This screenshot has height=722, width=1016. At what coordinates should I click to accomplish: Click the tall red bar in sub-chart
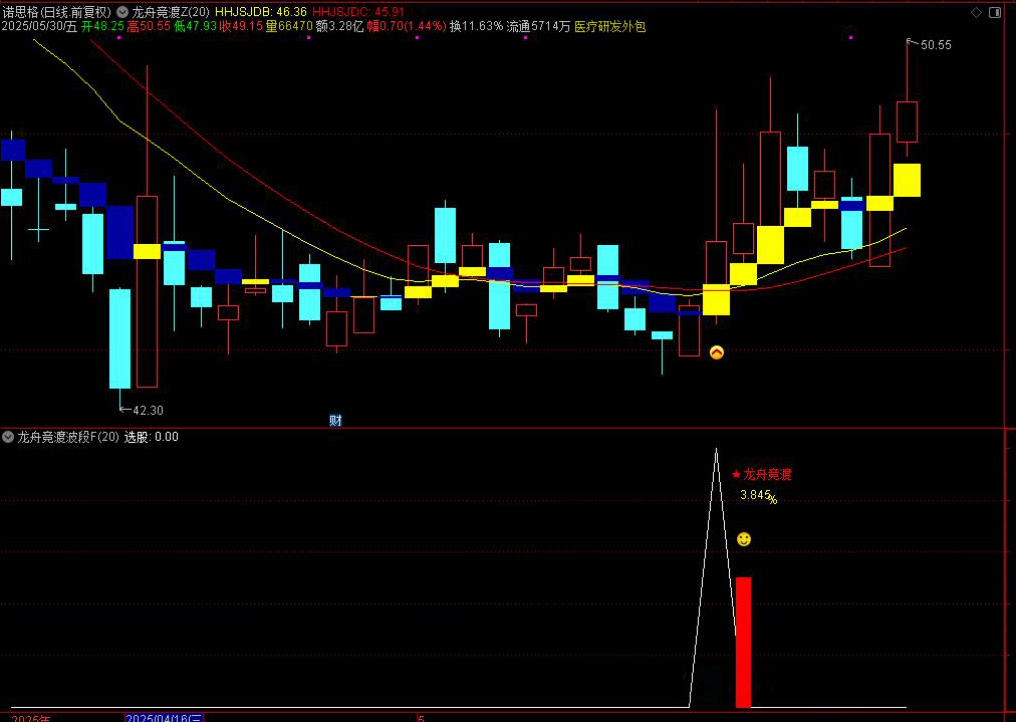click(x=743, y=640)
